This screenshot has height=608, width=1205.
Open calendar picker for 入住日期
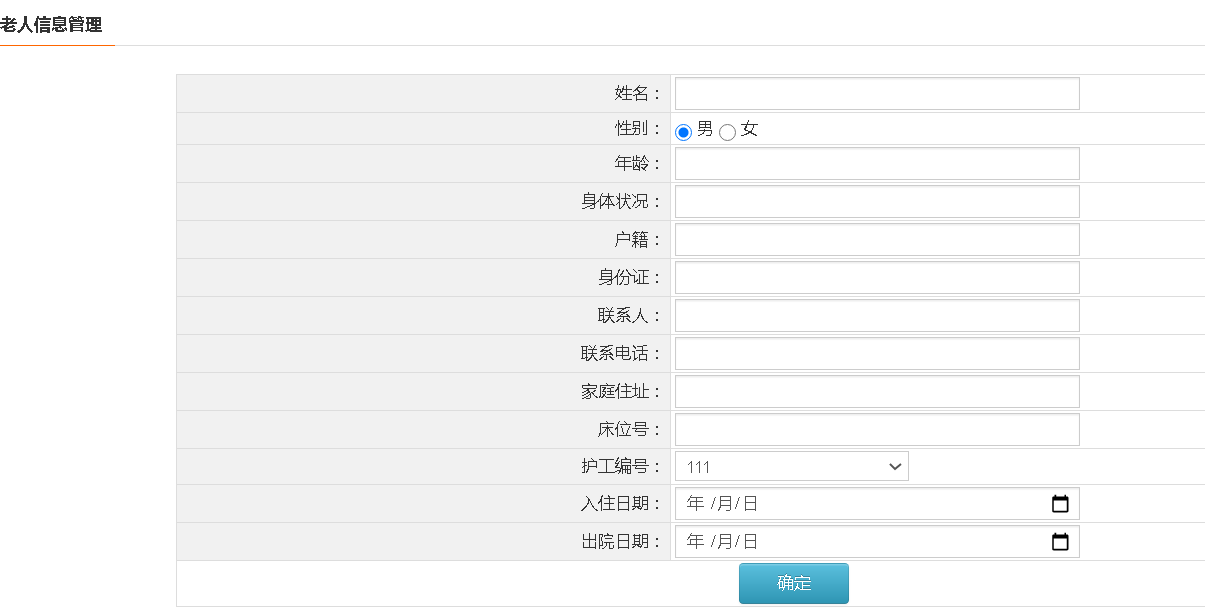click(x=1060, y=504)
